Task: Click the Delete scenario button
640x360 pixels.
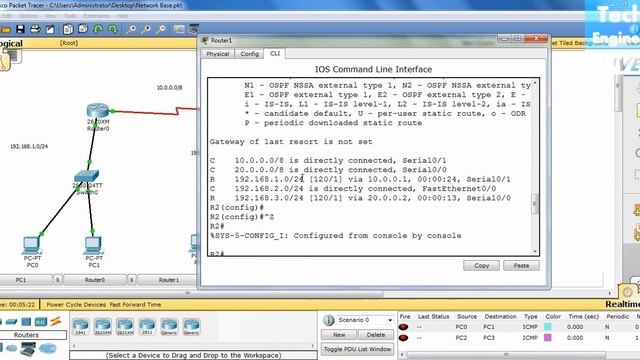Action: (376, 335)
